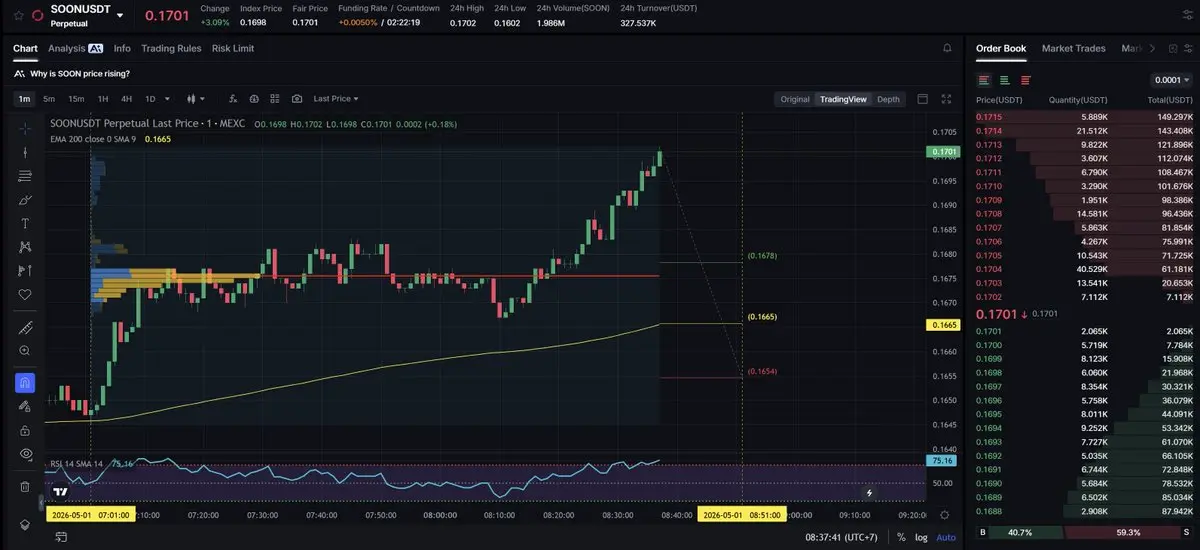The image size is (1200, 550).
Task: Click the notification bell icon
Action: (x=947, y=48)
